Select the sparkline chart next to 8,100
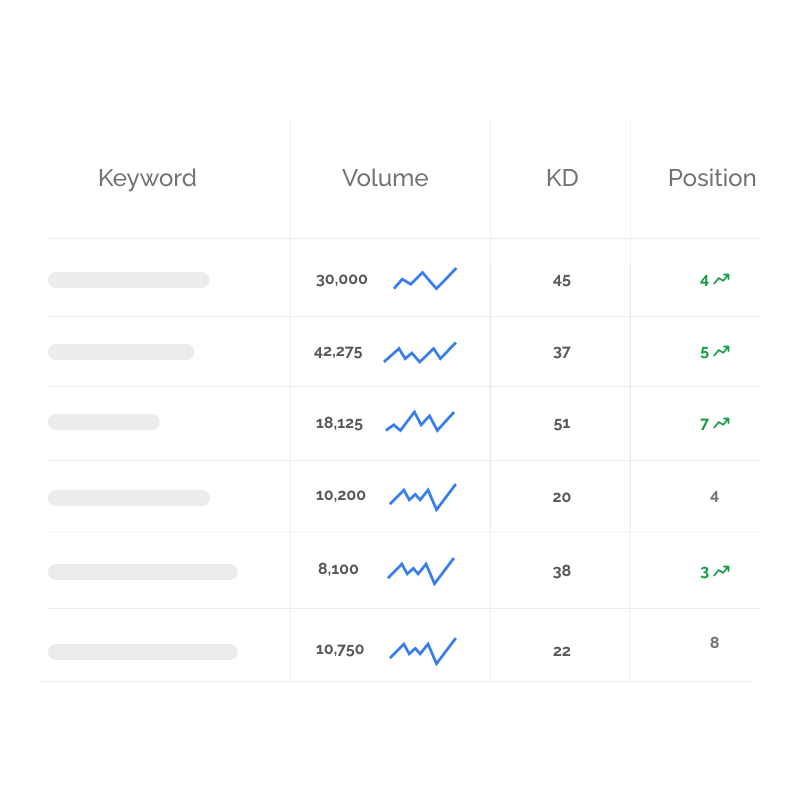 point(421,570)
